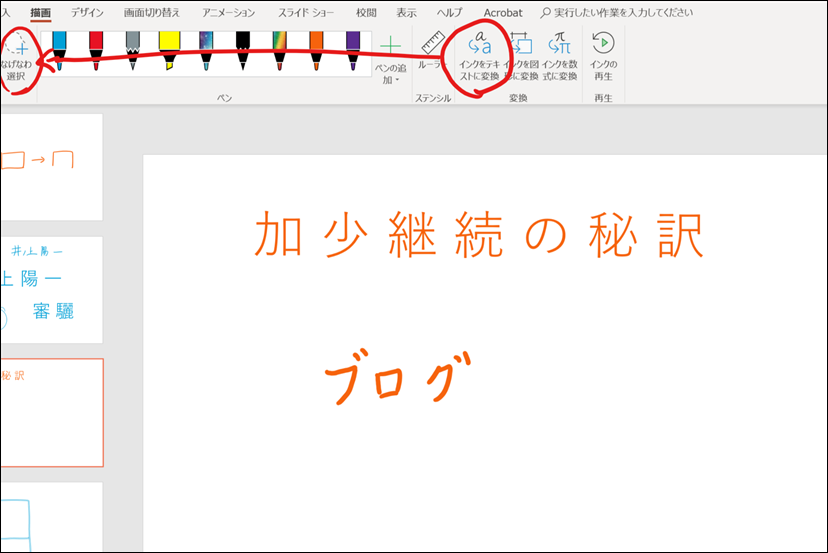Open the Design (デザイン) ribbon tab
Viewport: 828px width, 553px height.
pos(87,13)
